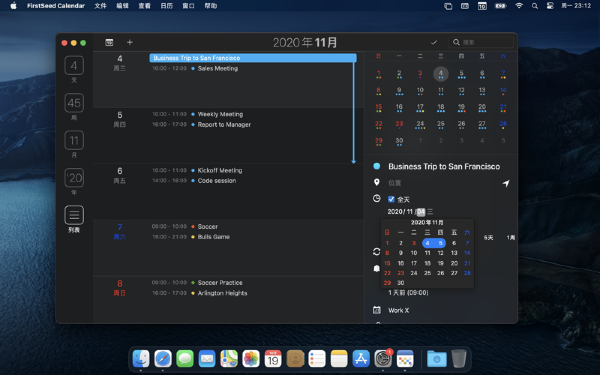Image resolution: width=600 pixels, height=375 pixels.
Task: Select the highlighted day 04 in date field
Action: 421,212
